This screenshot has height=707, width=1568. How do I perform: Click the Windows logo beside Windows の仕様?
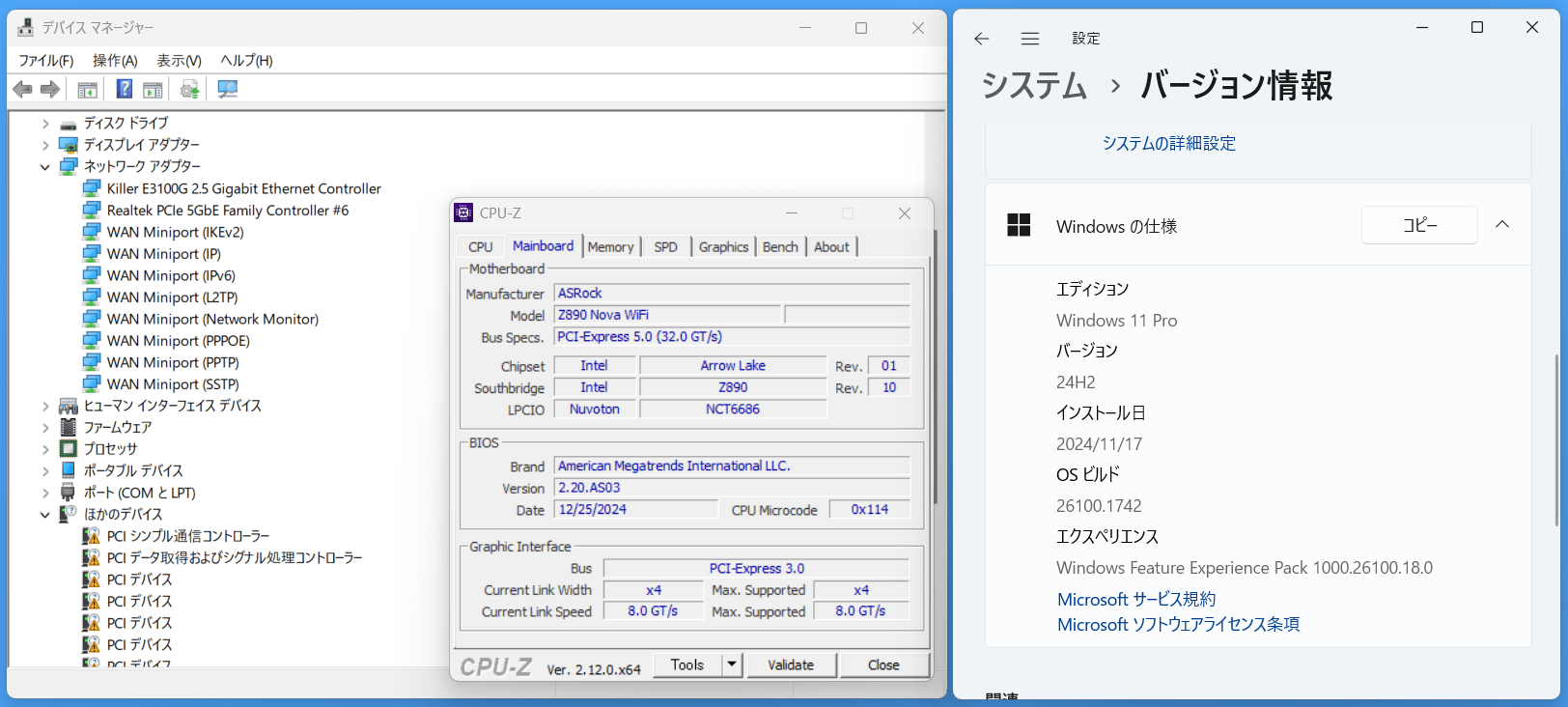pos(1019,225)
